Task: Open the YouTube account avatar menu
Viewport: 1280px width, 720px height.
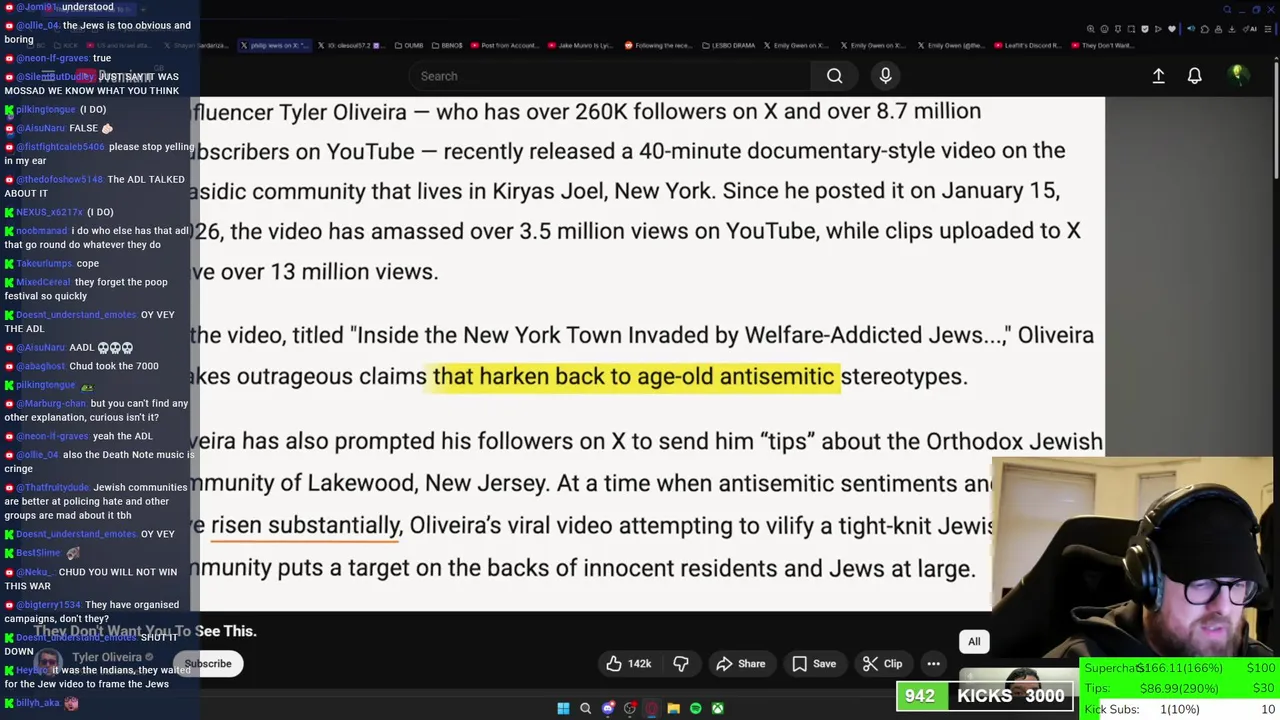Action: [1237, 75]
